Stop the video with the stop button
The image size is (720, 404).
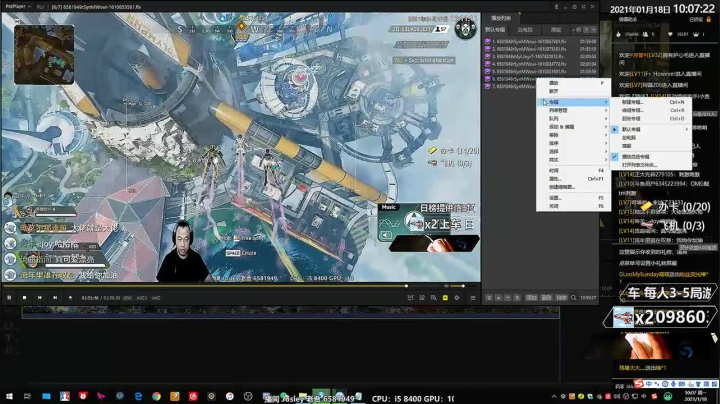pyautogui.click(x=24, y=298)
